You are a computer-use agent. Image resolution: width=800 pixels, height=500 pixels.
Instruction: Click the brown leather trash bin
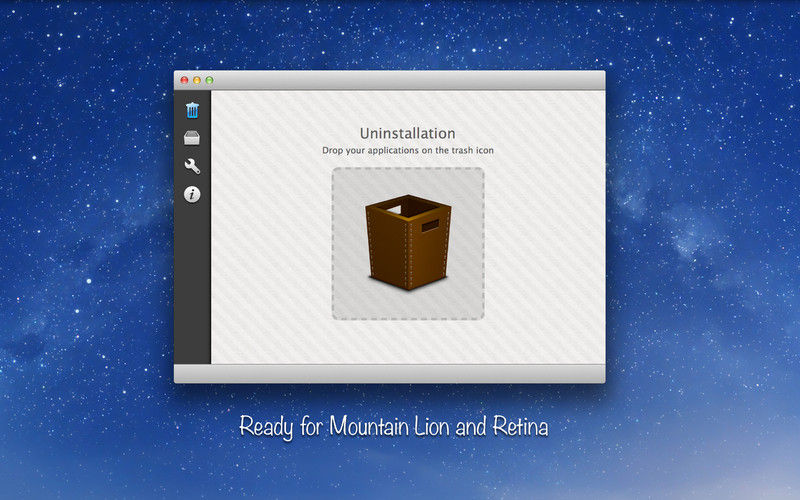[x=408, y=242]
